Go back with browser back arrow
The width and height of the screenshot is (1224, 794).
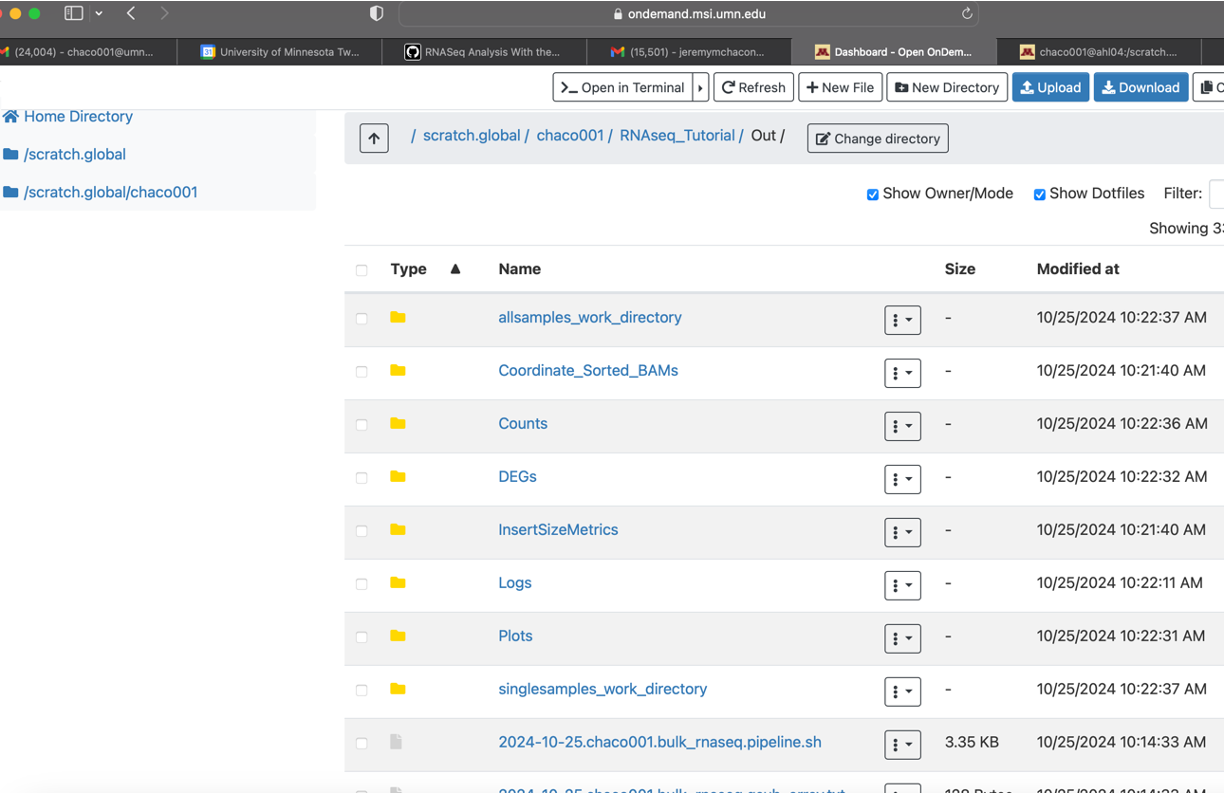(x=131, y=13)
